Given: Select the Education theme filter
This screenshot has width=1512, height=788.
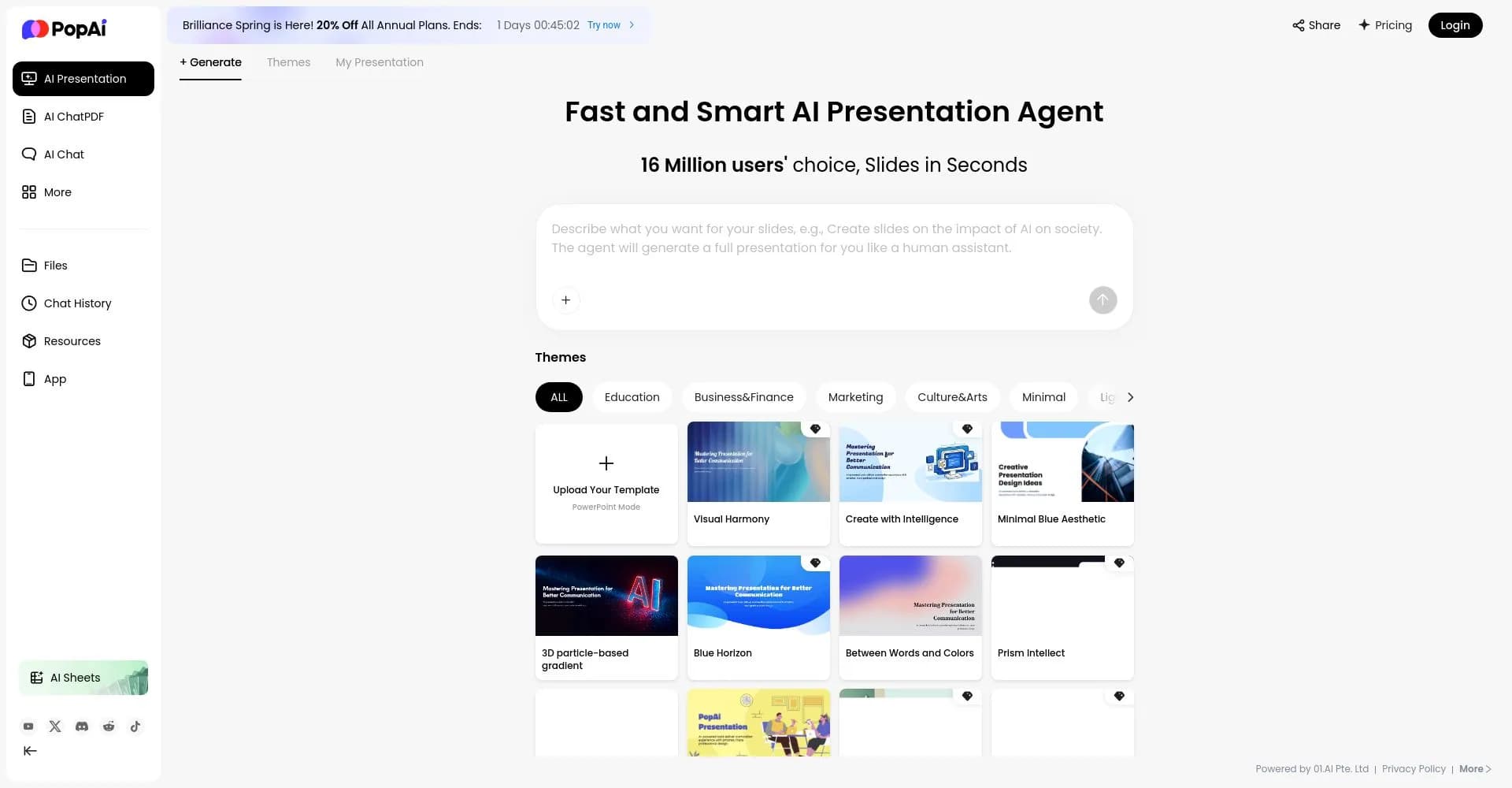Looking at the screenshot, I should [x=632, y=397].
